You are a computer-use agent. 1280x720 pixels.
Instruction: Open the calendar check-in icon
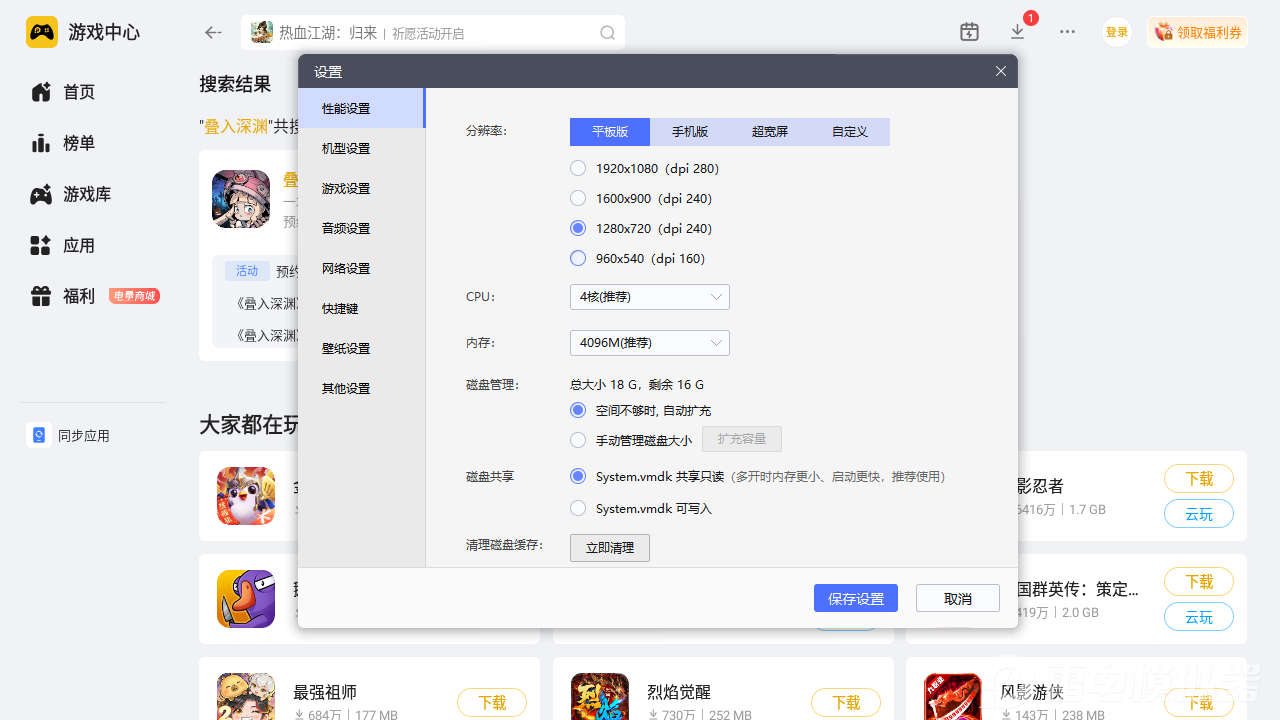969,32
